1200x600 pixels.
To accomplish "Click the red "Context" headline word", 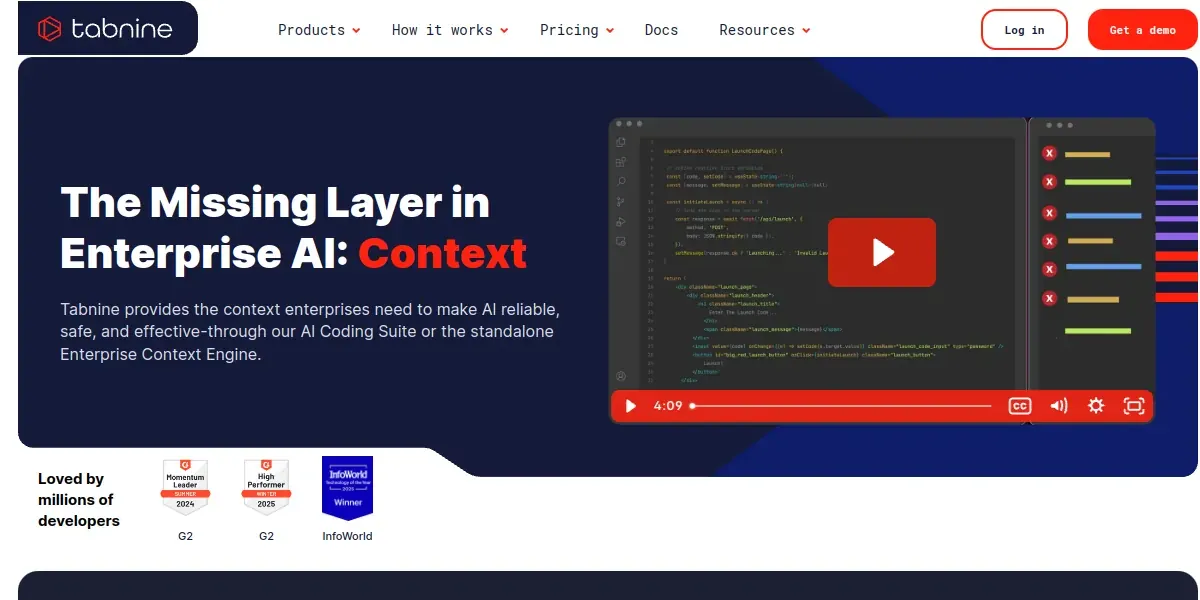I will point(442,253).
